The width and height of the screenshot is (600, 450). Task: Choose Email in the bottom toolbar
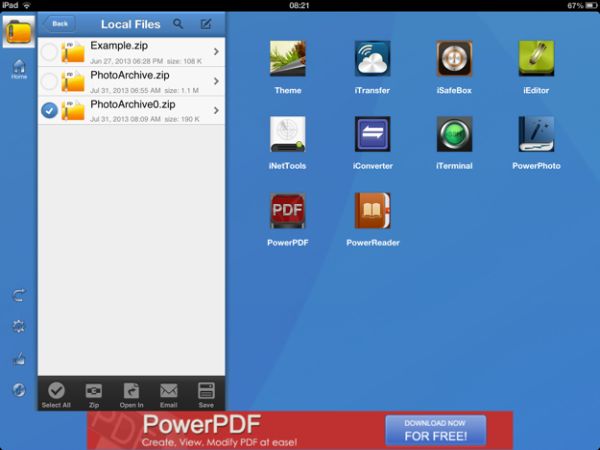(x=168, y=394)
